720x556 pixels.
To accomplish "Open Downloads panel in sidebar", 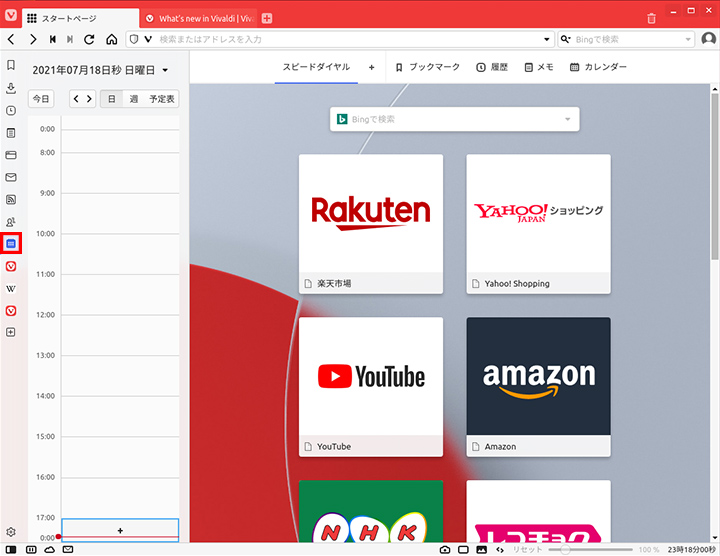I will (11, 88).
